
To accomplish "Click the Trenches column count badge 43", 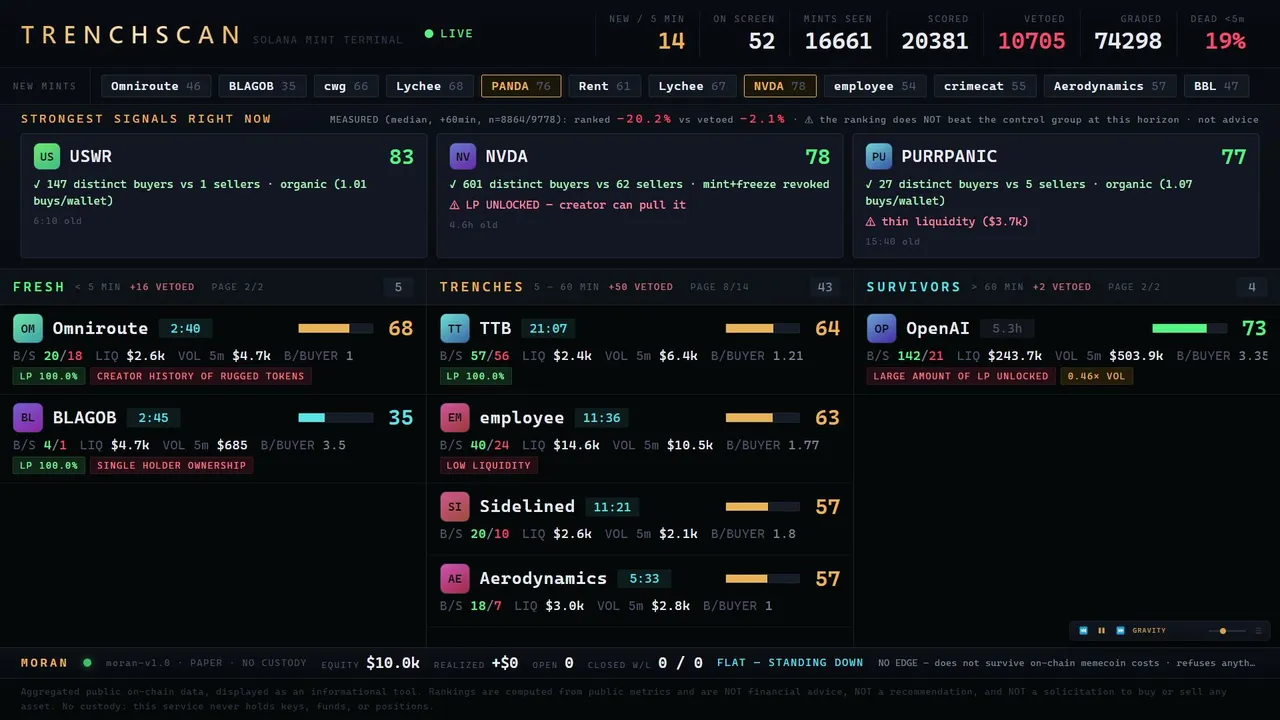I will point(825,288).
